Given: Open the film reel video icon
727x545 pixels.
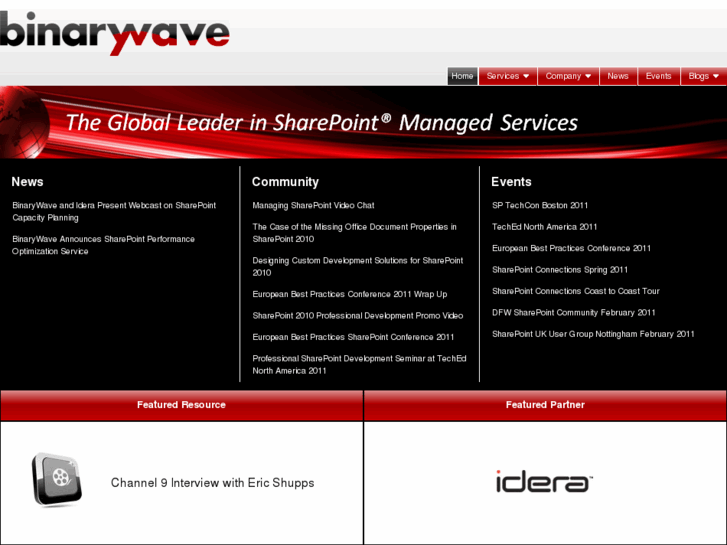Looking at the screenshot, I should [x=57, y=479].
